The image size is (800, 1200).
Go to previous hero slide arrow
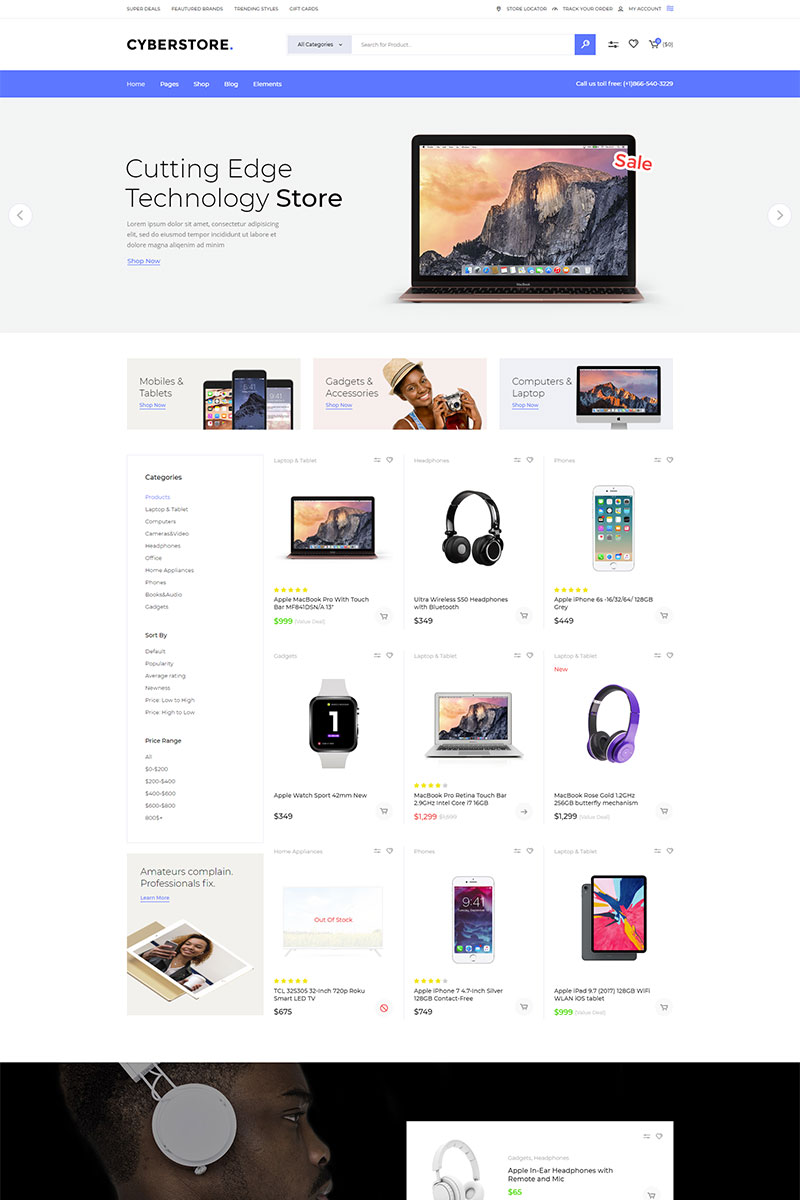coord(20,215)
